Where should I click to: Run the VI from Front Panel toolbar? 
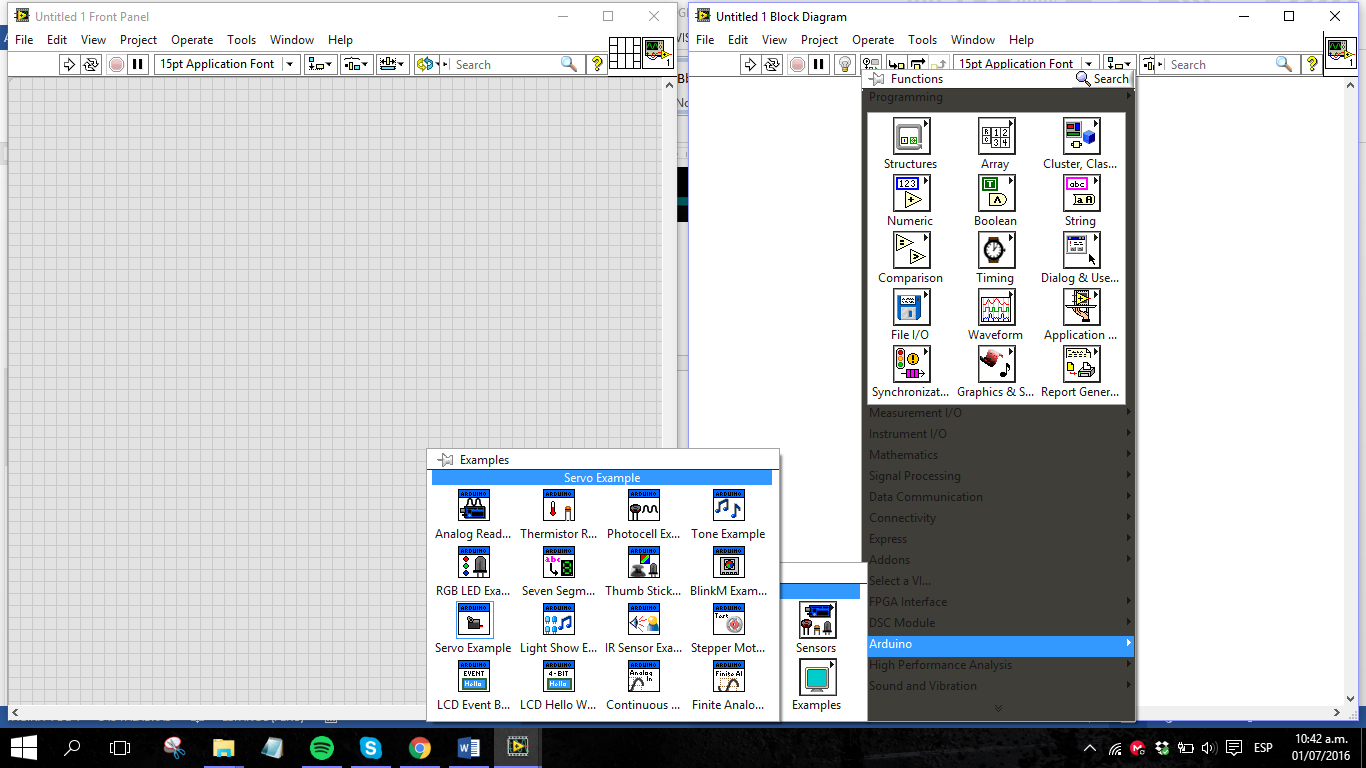pos(69,64)
